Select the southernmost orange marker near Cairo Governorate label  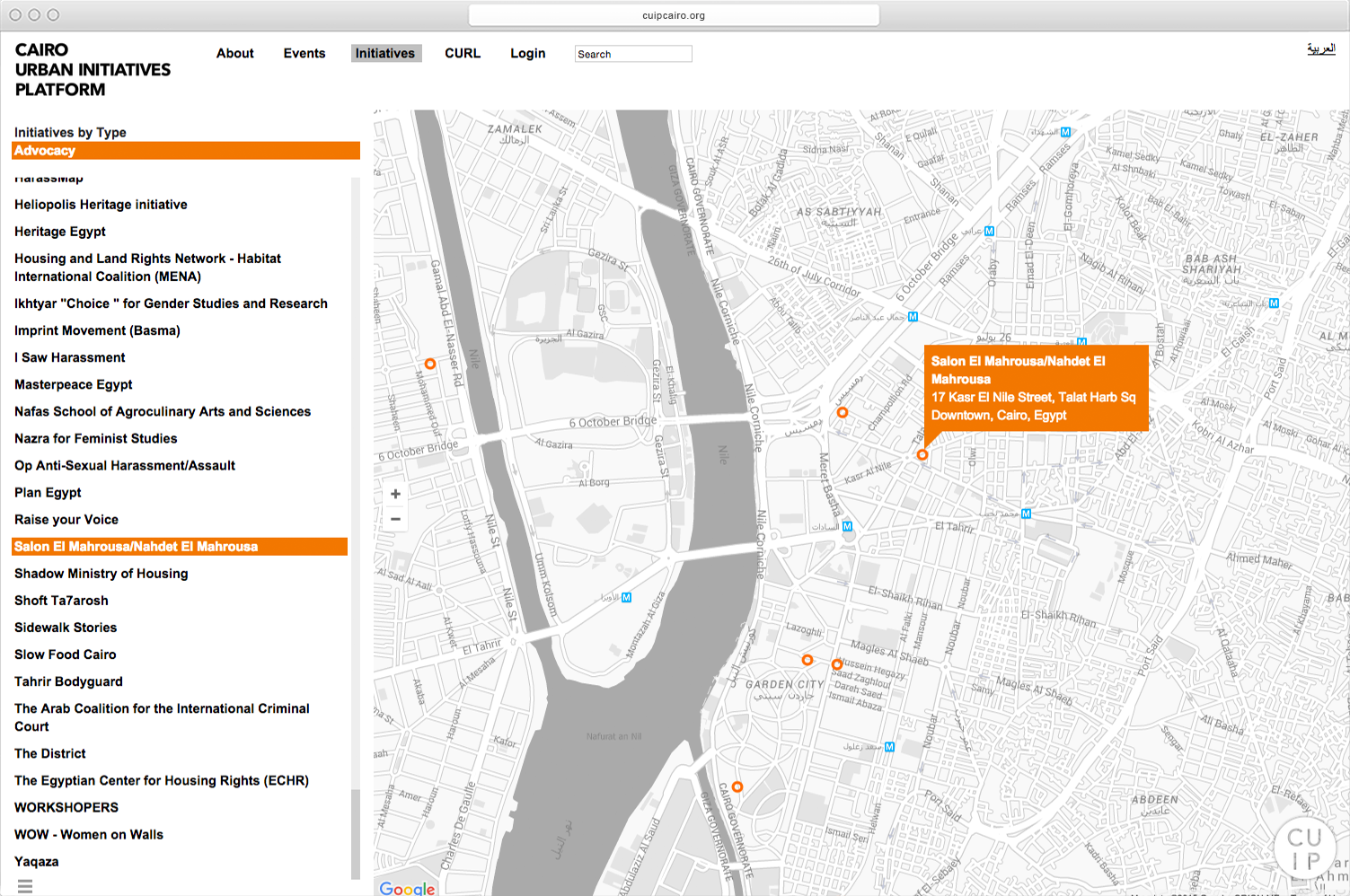(737, 787)
